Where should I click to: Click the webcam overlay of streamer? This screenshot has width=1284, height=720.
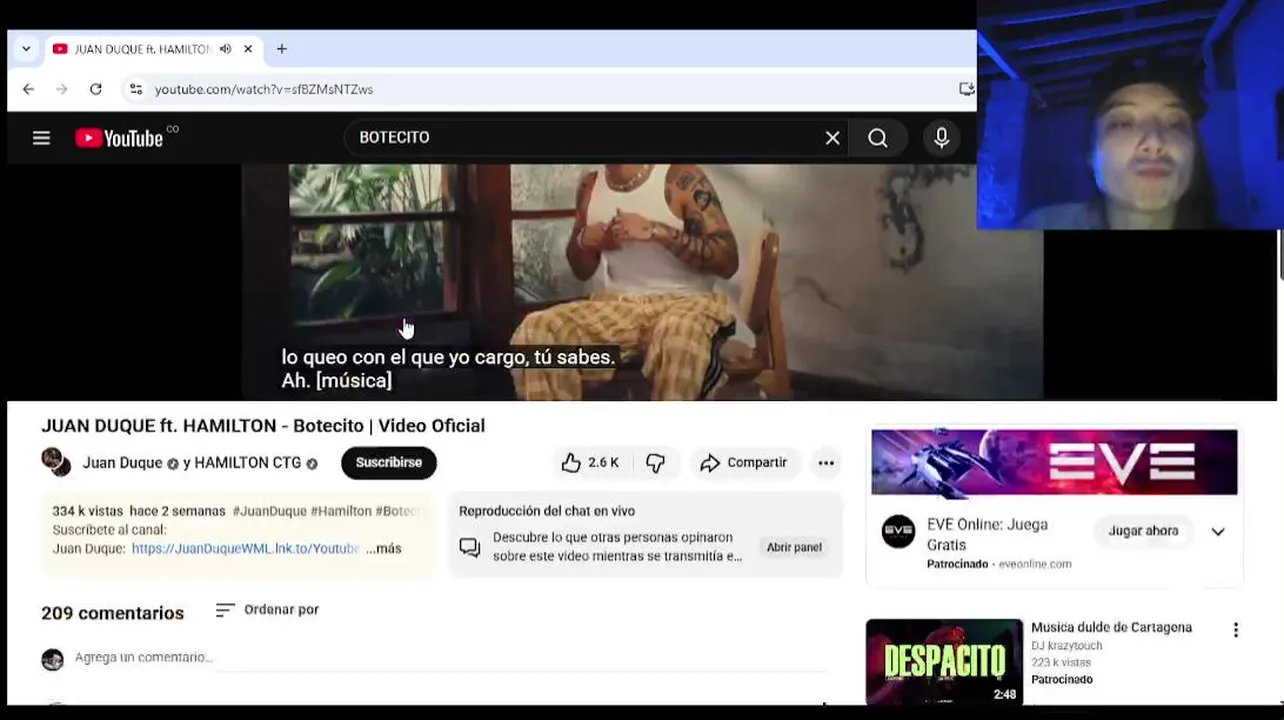coord(1130,115)
